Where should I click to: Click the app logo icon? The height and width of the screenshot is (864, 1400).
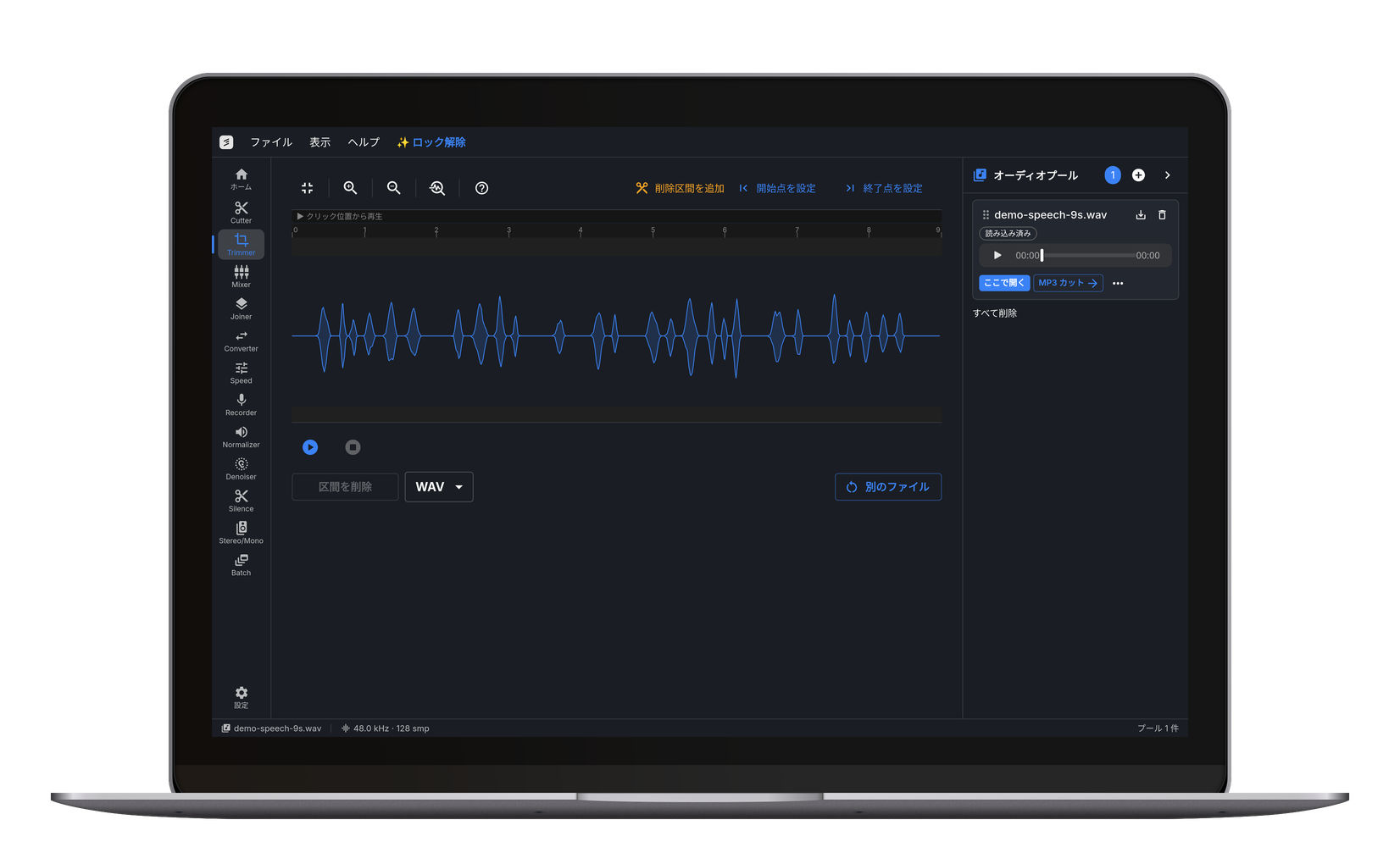[x=226, y=142]
